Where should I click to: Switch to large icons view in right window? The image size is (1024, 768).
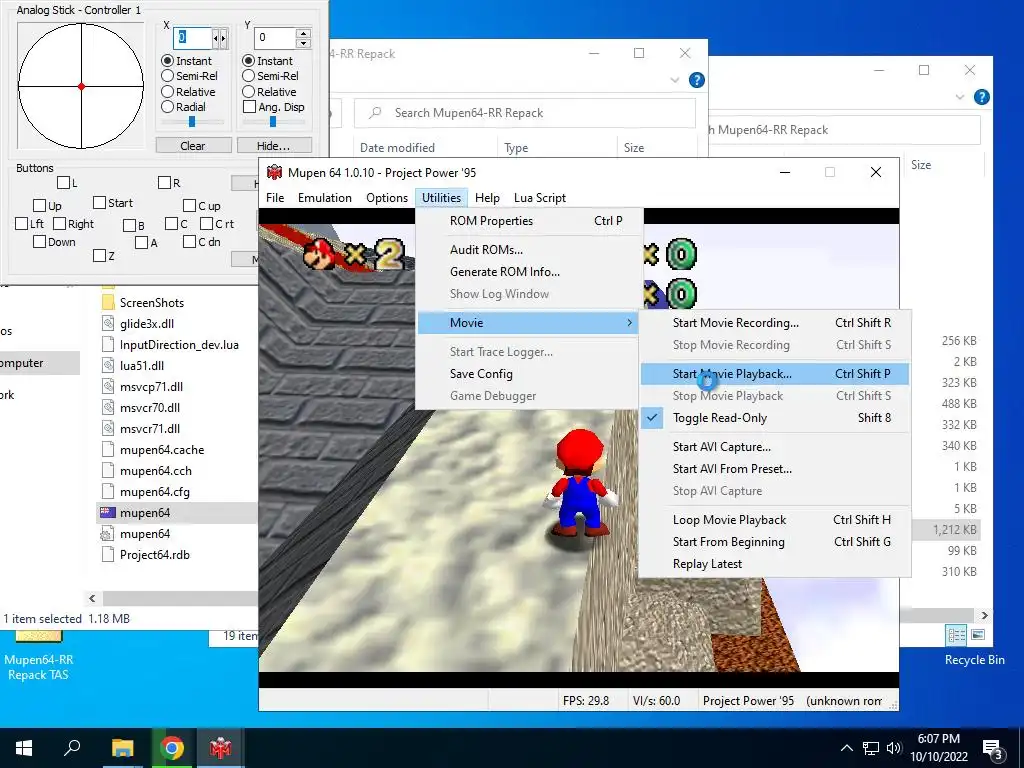pos(978,635)
